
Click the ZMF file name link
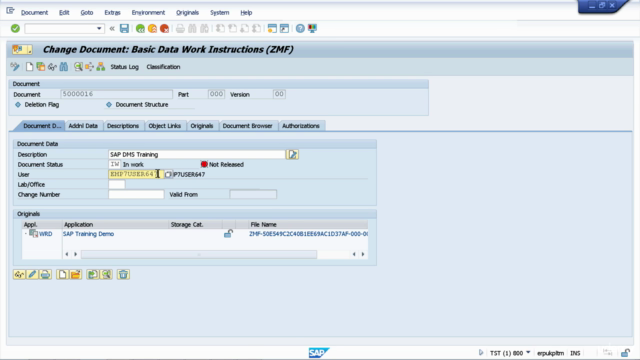click(308, 234)
